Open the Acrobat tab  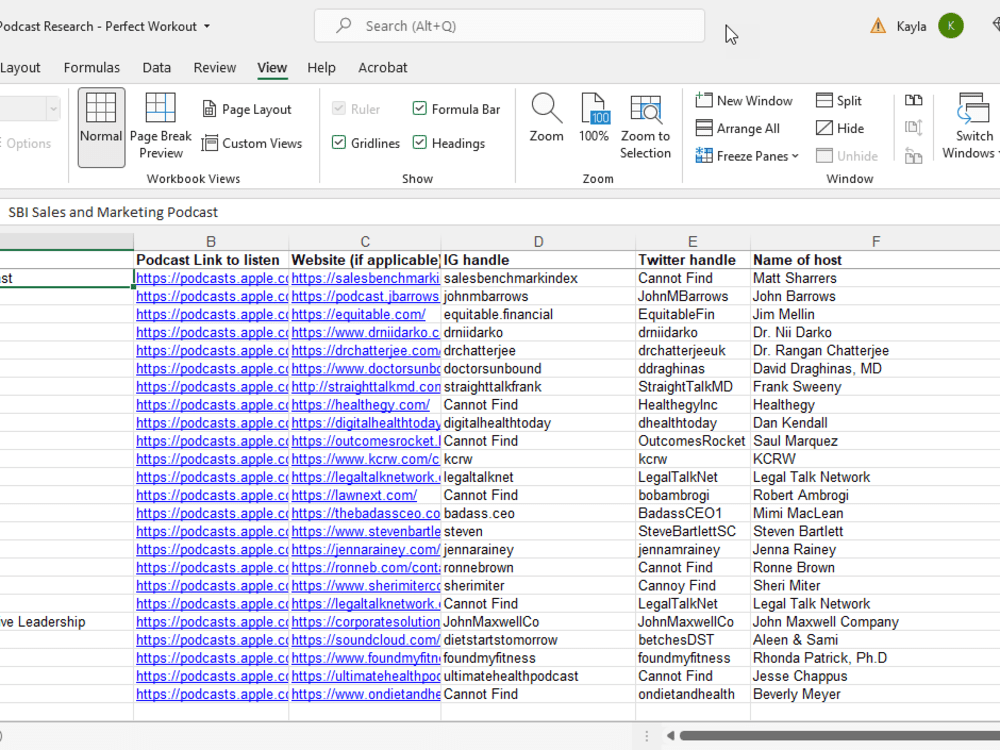[x=383, y=68]
